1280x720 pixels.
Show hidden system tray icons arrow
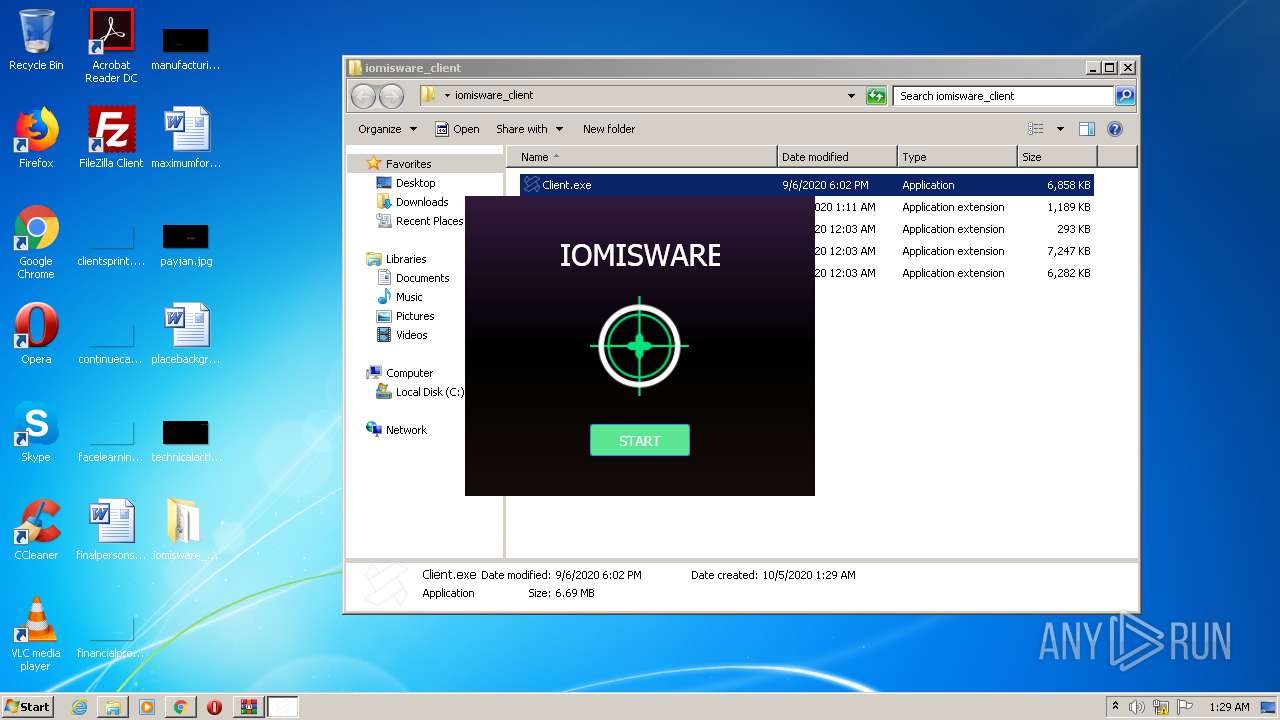tap(1115, 707)
